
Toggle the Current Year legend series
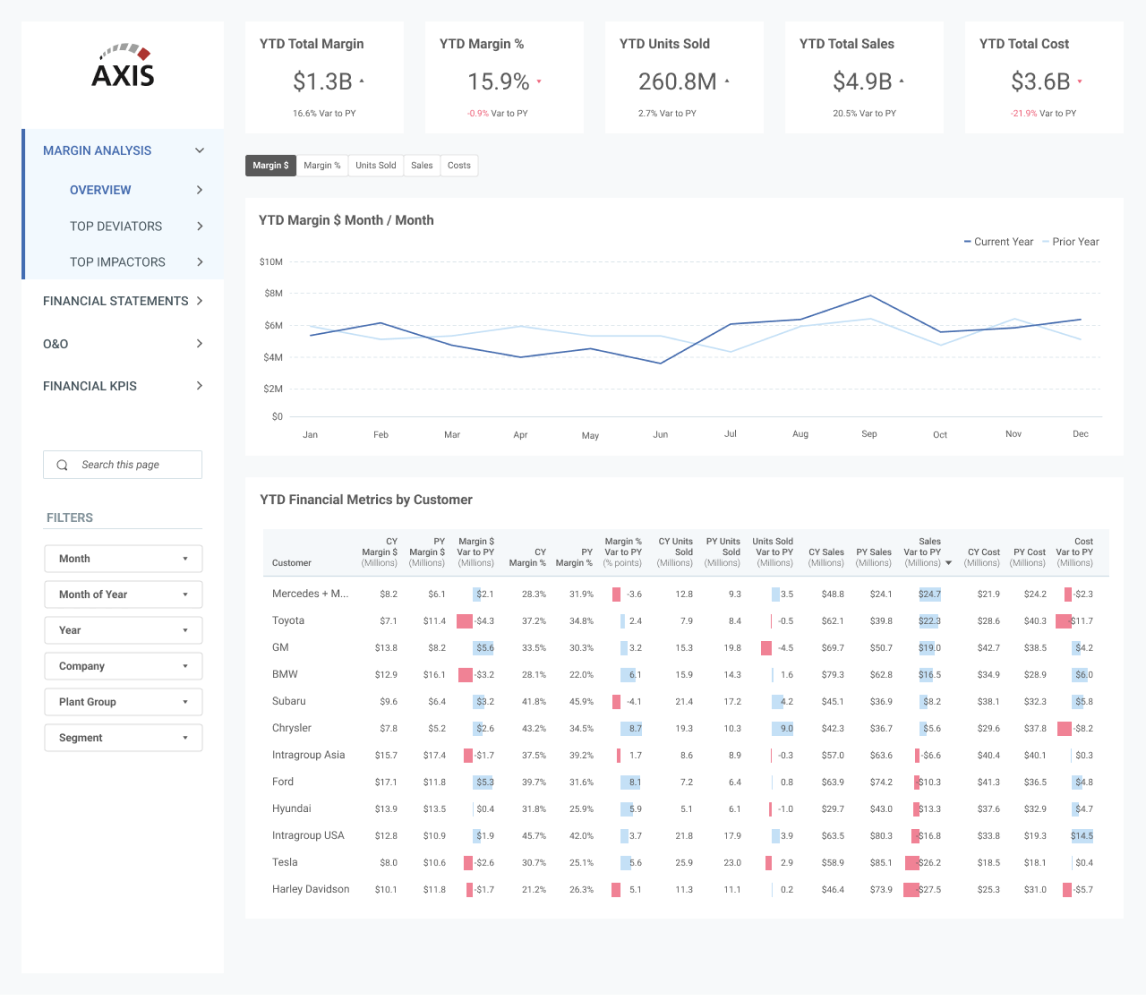click(x=998, y=242)
